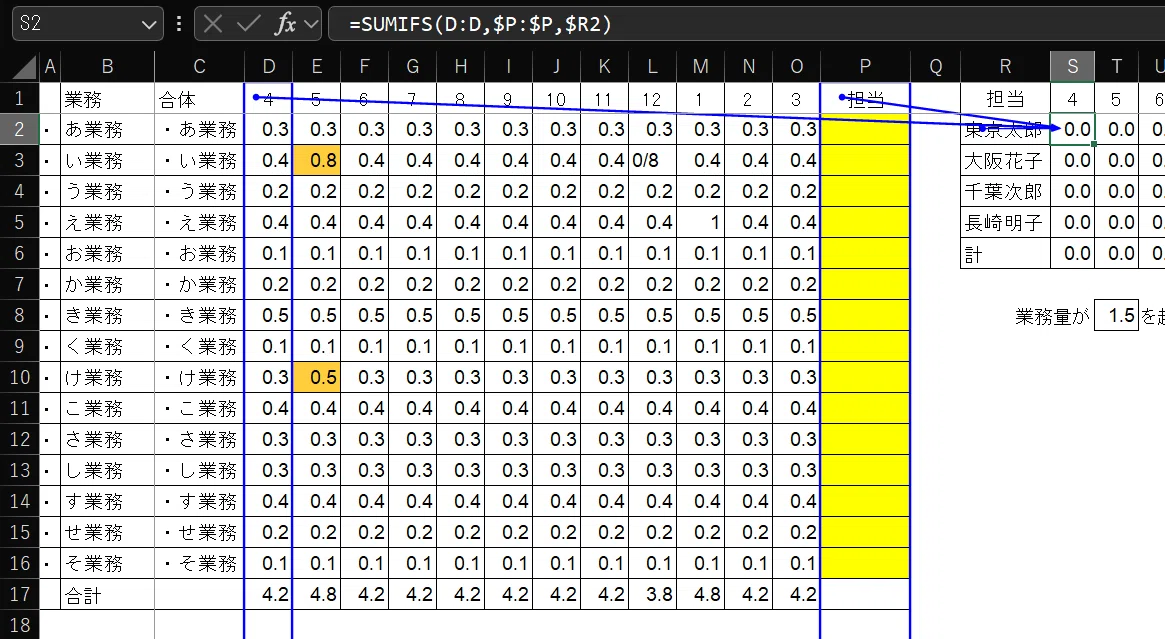This screenshot has width=1165, height=639.
Task: Click the name 長崎明子
Action: [1003, 223]
